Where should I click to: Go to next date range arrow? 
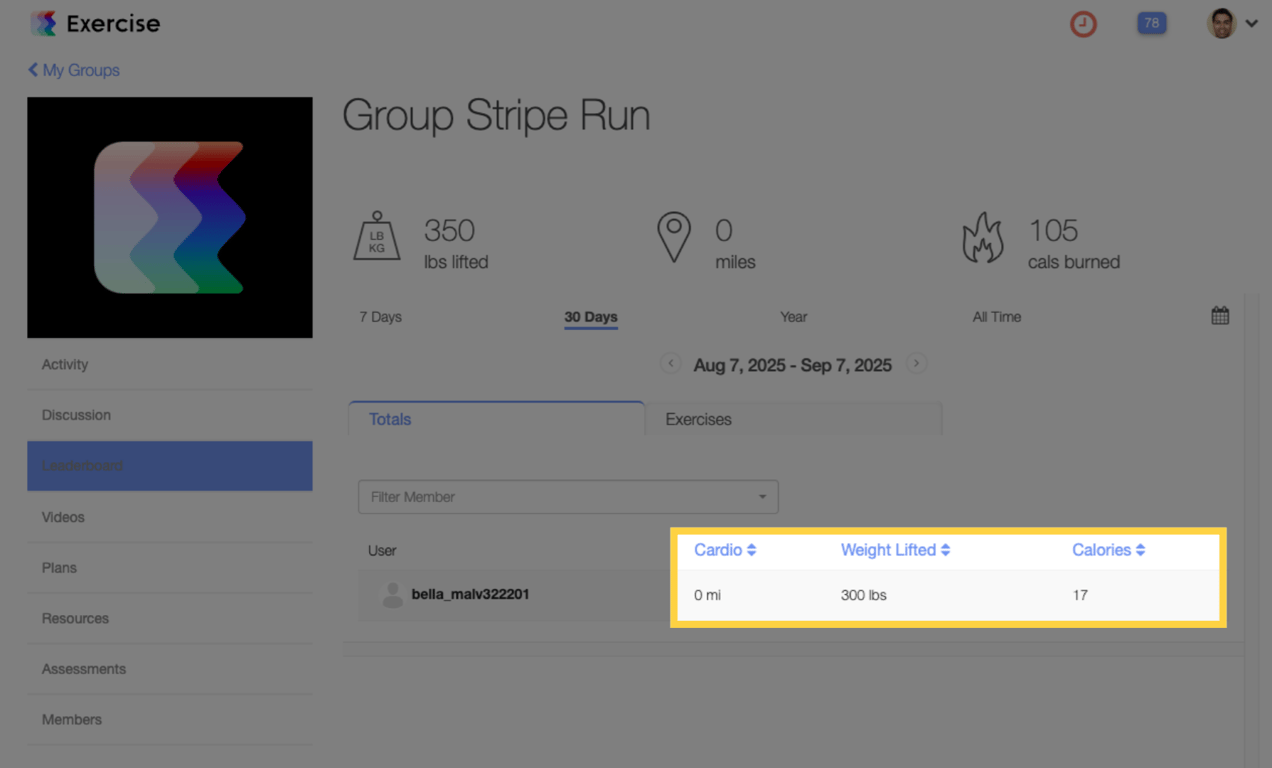(x=916, y=364)
